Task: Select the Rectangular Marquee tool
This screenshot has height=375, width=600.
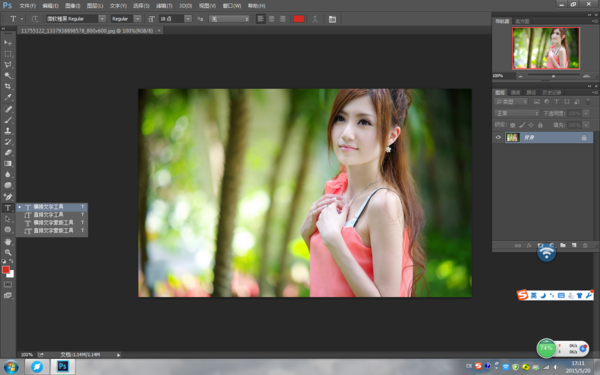Action: click(x=8, y=54)
